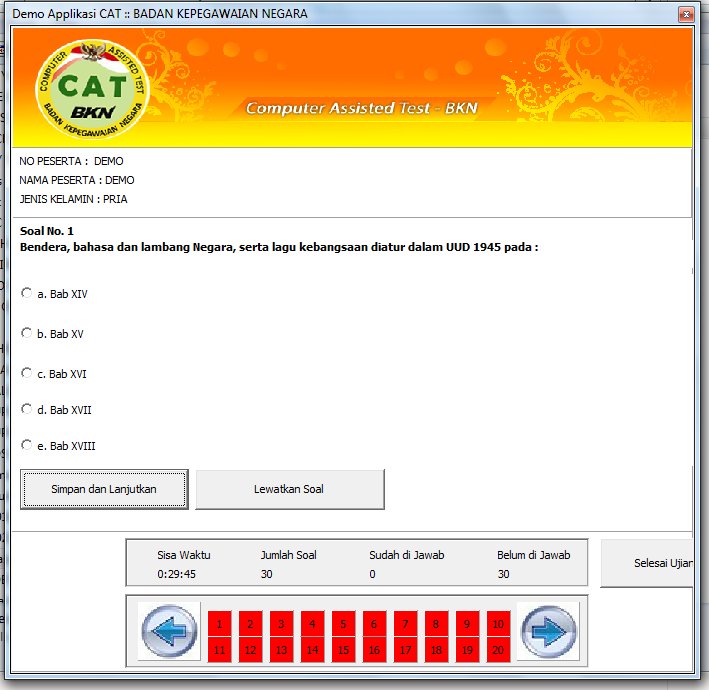Jump to question number 1 box
Viewport: 709px width, 690px height.
220,624
